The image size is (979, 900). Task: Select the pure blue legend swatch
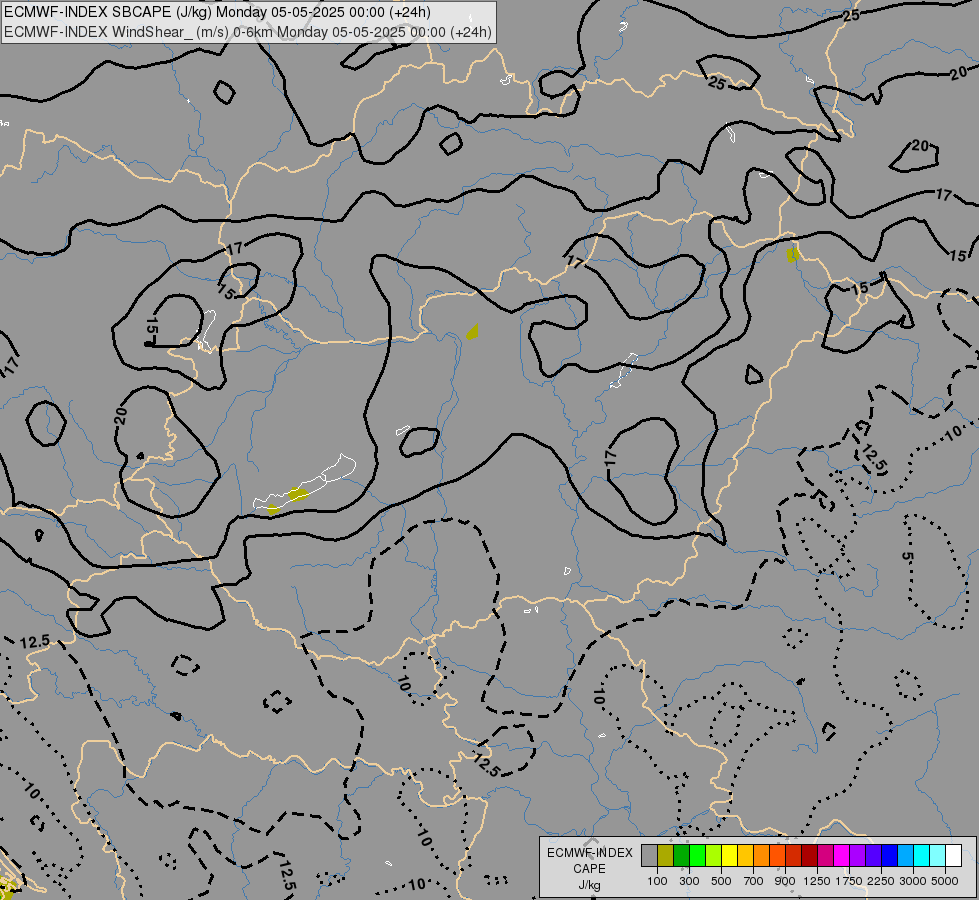click(x=889, y=856)
